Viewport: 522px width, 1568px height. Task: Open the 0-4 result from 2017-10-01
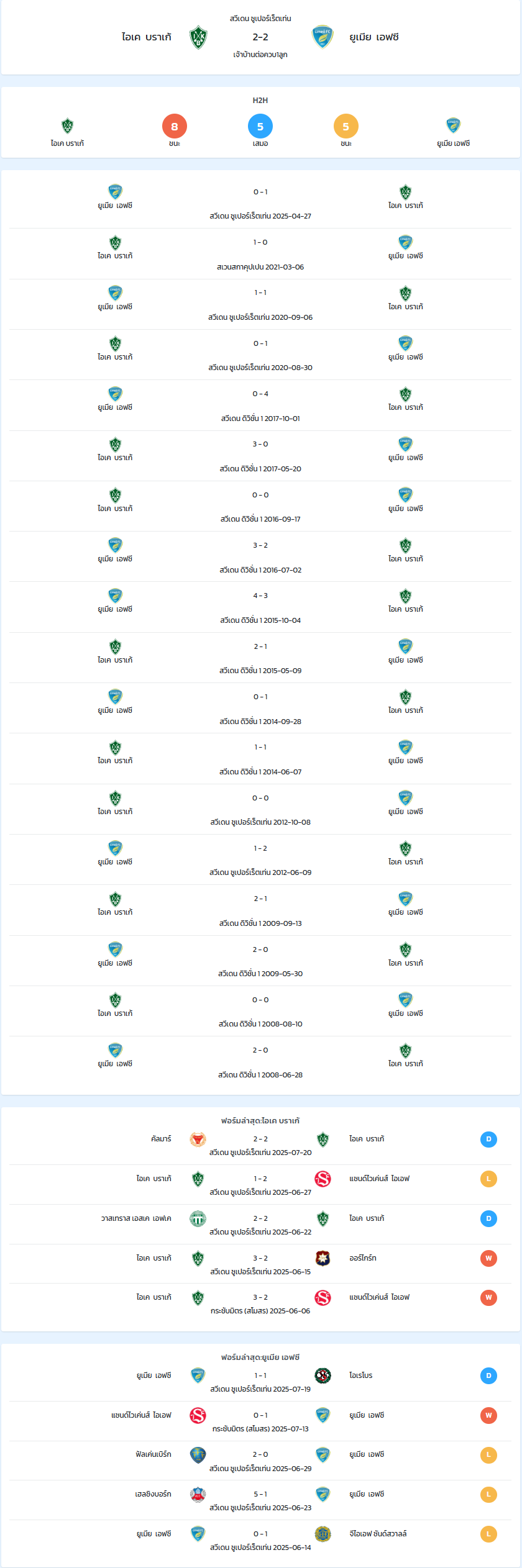click(x=260, y=406)
